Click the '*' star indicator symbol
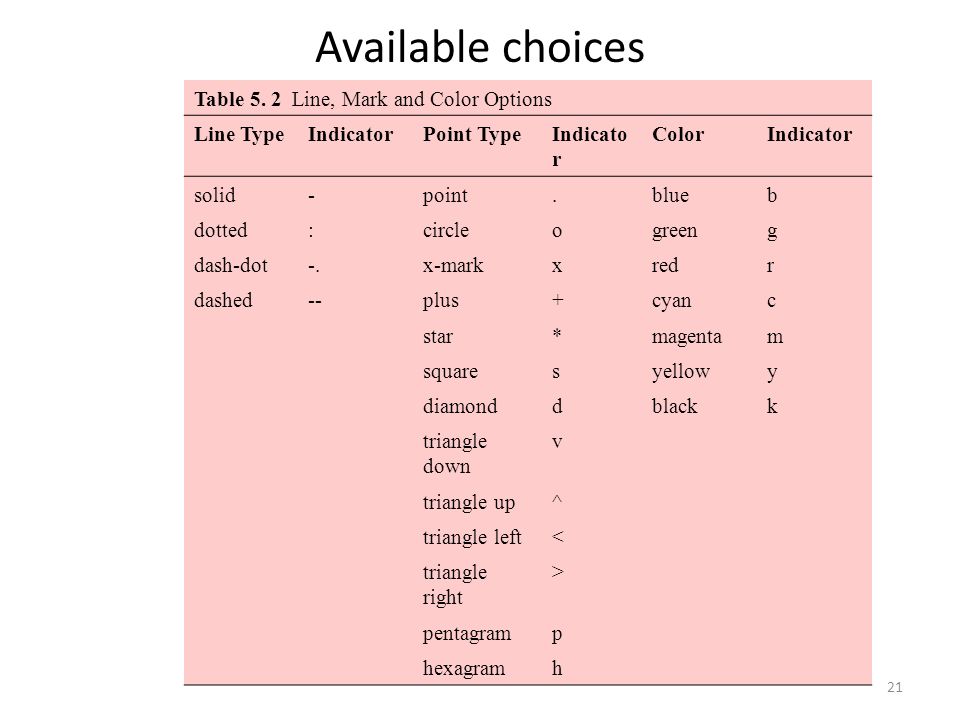Screen dimensions: 960x720 (x=557, y=334)
